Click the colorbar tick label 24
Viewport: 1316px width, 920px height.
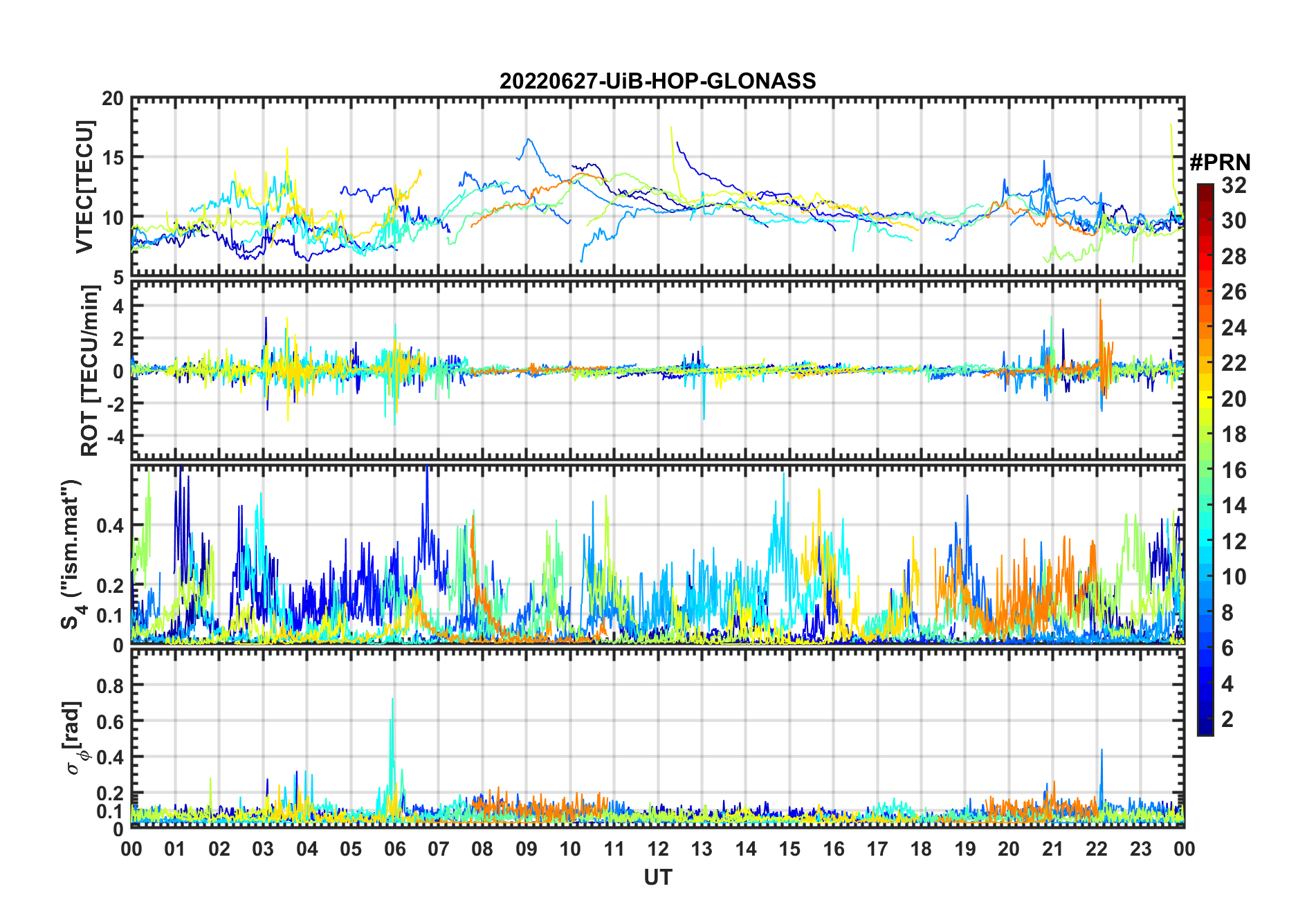tap(1234, 328)
